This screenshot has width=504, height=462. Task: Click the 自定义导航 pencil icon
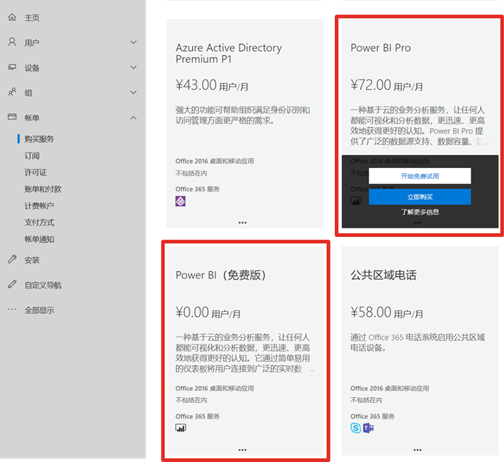point(12,285)
